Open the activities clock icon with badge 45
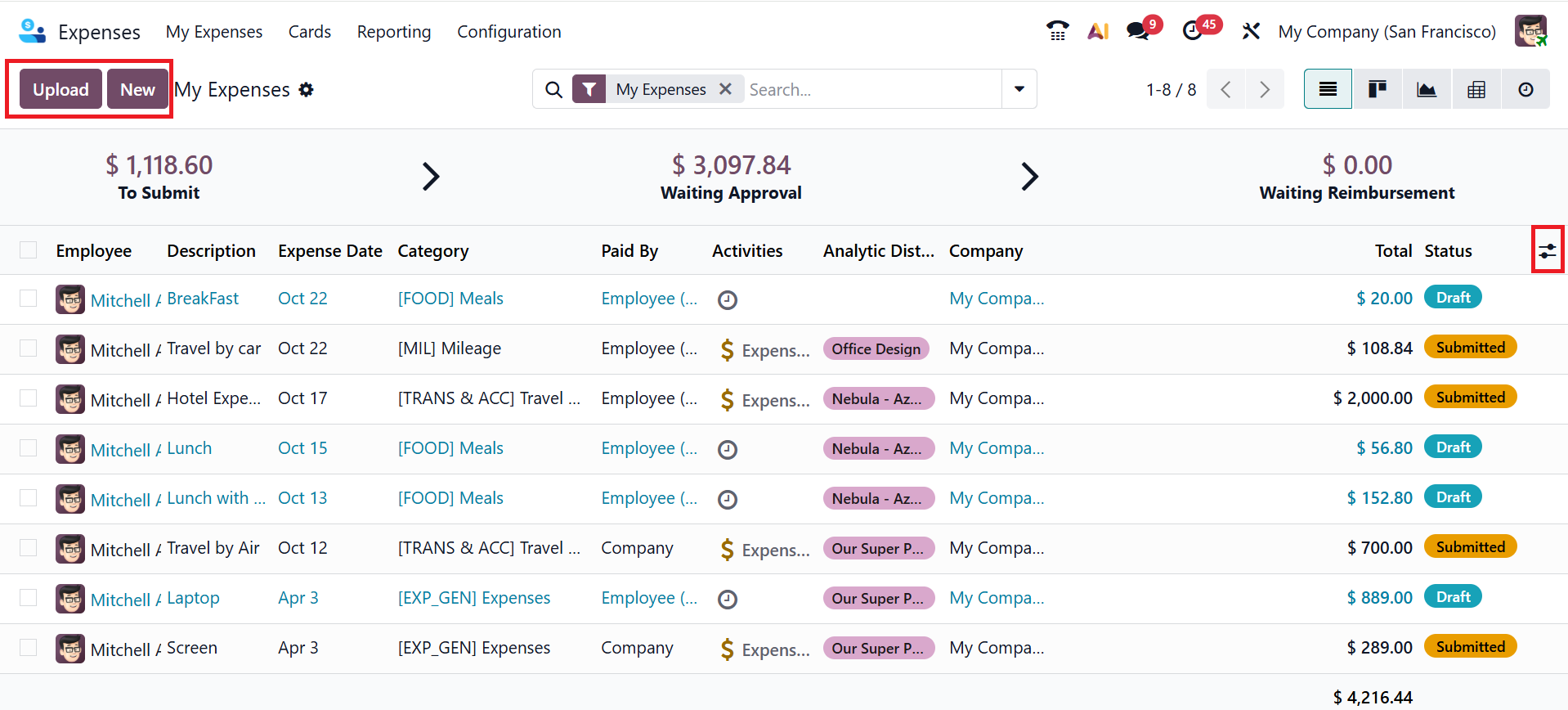Viewport: 1568px width, 710px height. tap(1193, 31)
